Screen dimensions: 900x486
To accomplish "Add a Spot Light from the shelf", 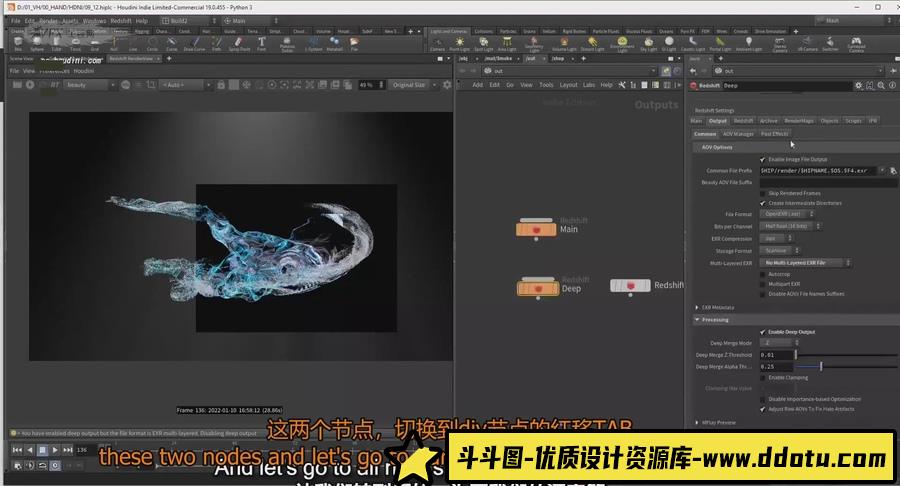I will click(x=483, y=44).
